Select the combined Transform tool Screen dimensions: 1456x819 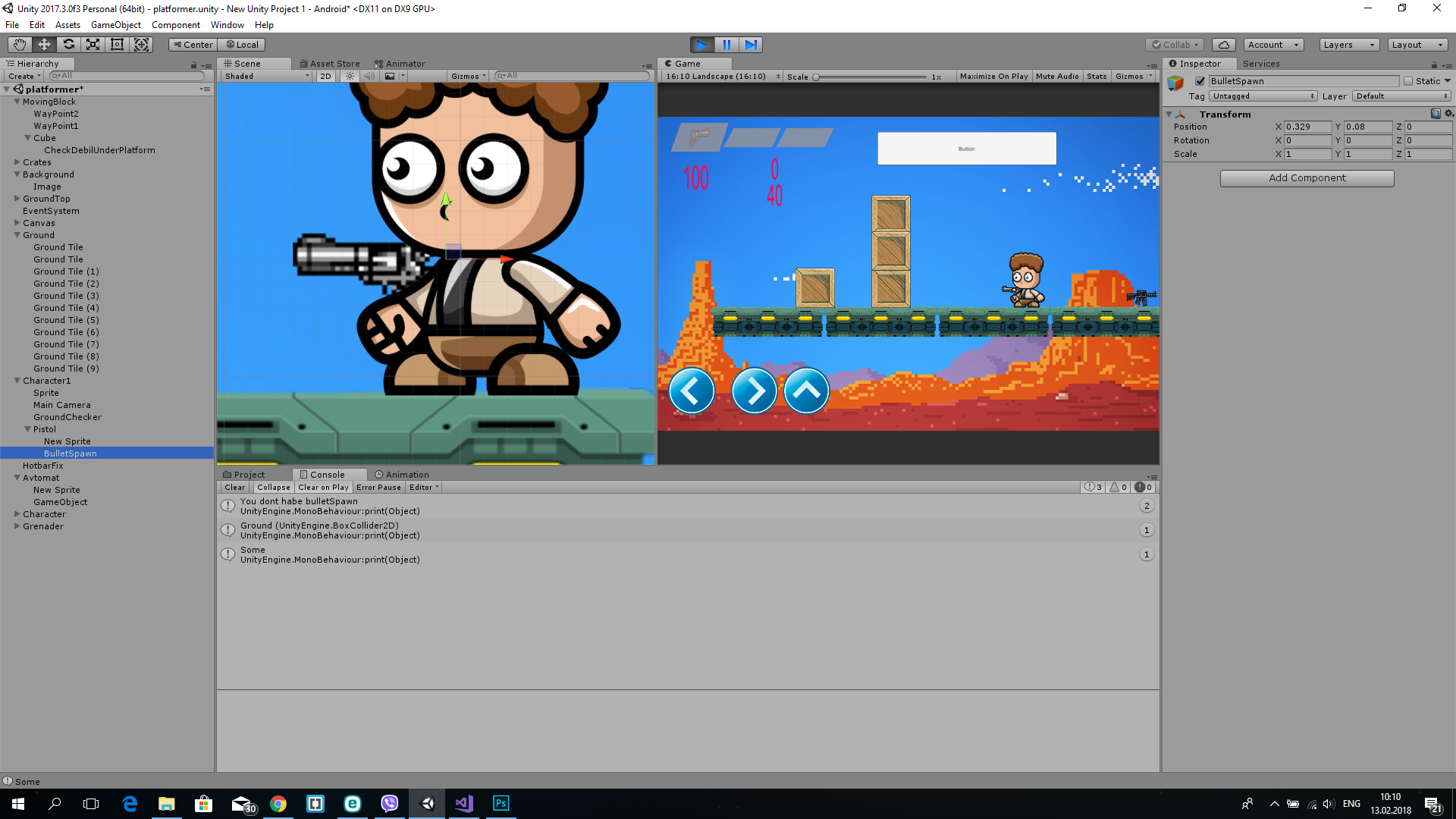click(x=141, y=45)
